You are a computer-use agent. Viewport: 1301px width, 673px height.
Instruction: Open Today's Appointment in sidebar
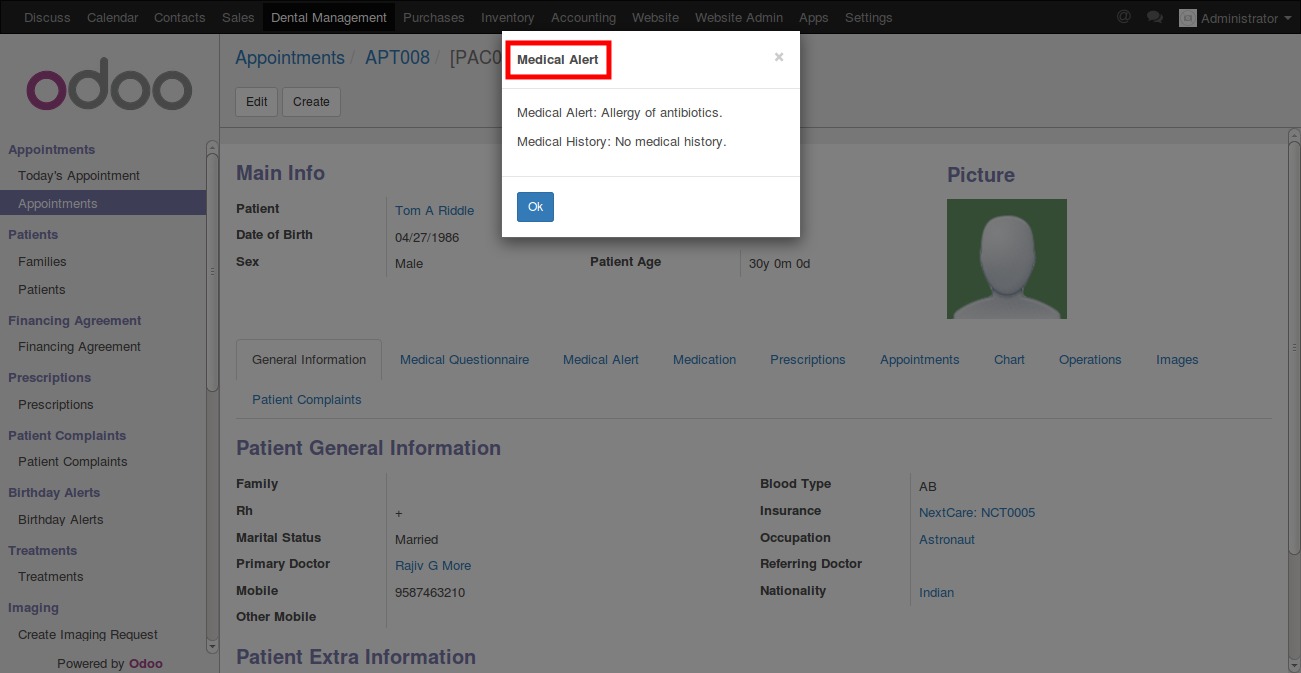pyautogui.click(x=79, y=176)
